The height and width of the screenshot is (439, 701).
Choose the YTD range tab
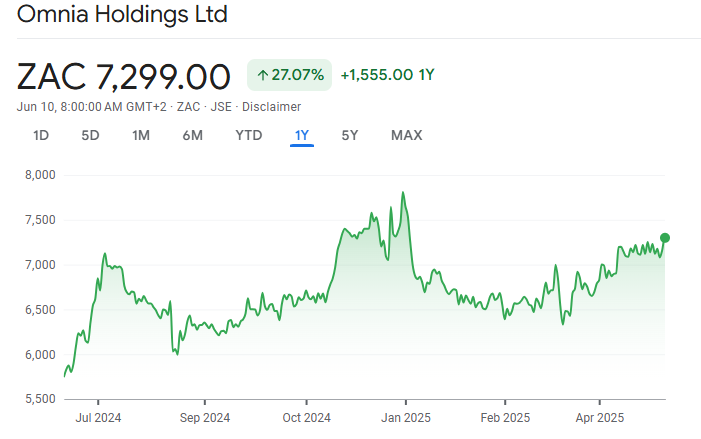[249, 135]
